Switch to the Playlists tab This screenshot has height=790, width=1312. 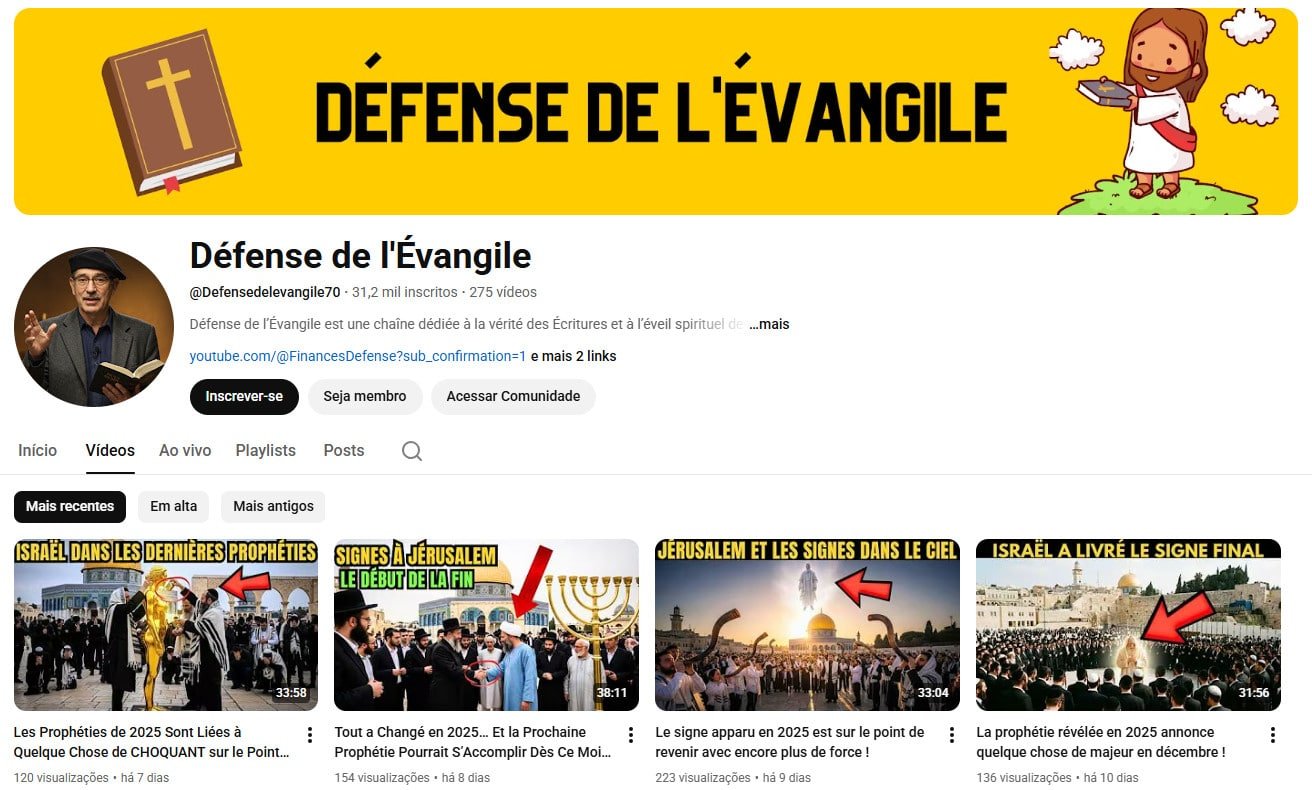point(266,451)
